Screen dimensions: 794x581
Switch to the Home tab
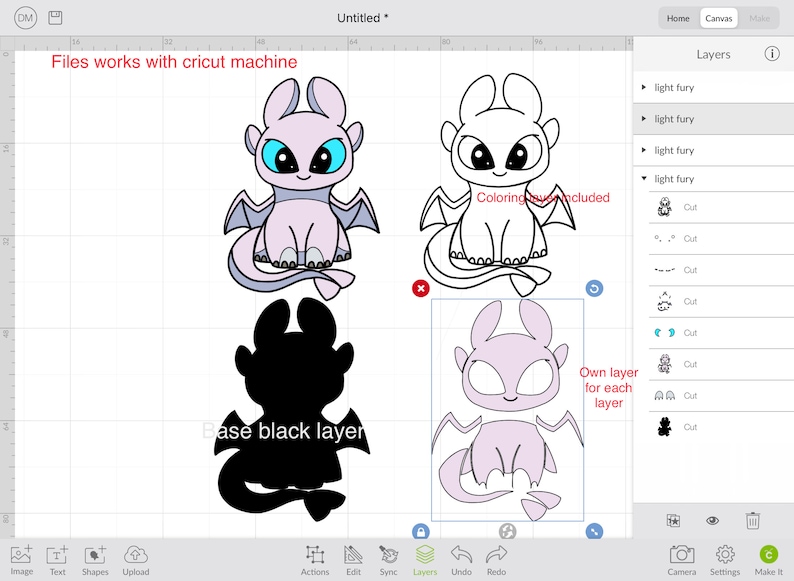pos(678,18)
